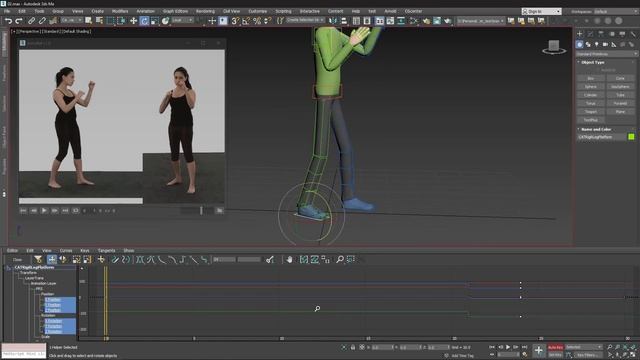Select the Move Keys tool in Curve Editor
The height and width of the screenshot is (360, 640).
pyautogui.click(x=52, y=259)
